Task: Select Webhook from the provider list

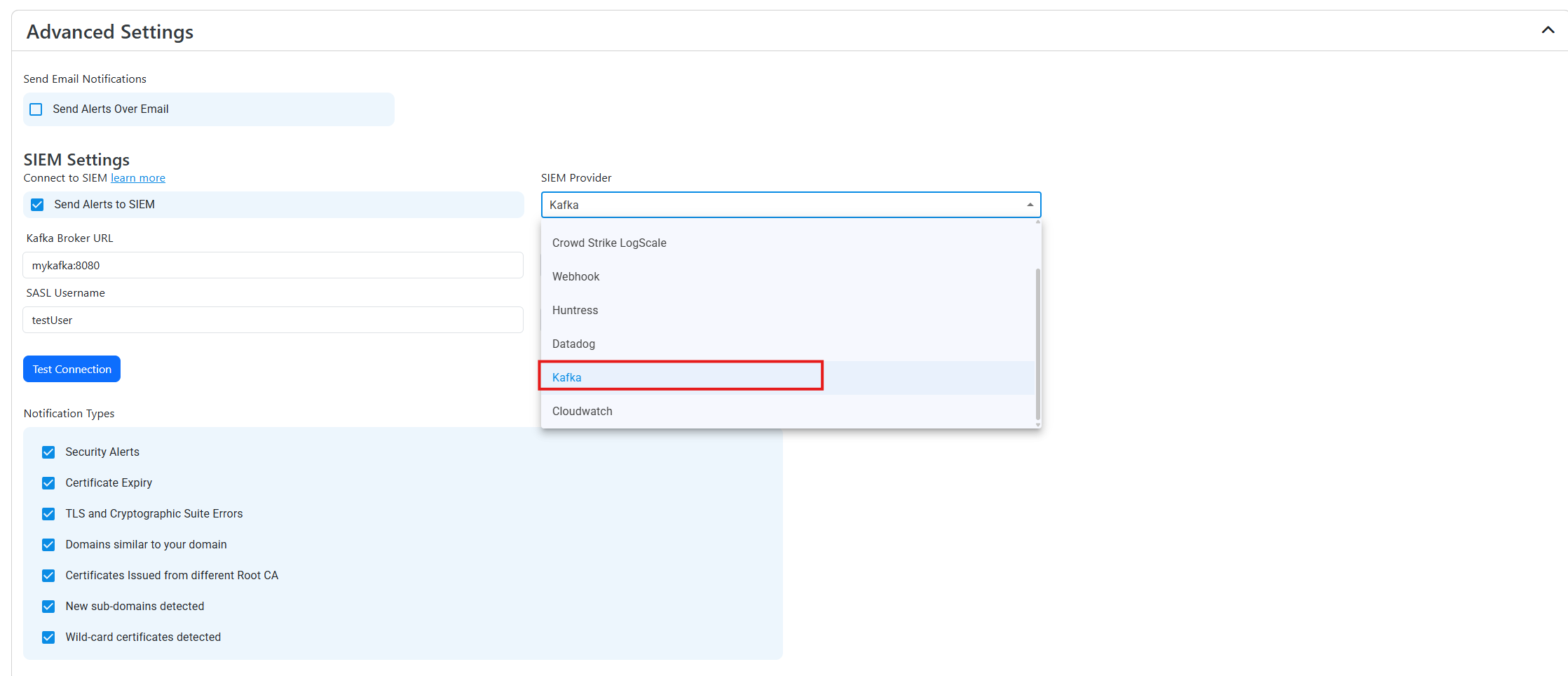Action: pyautogui.click(x=575, y=276)
